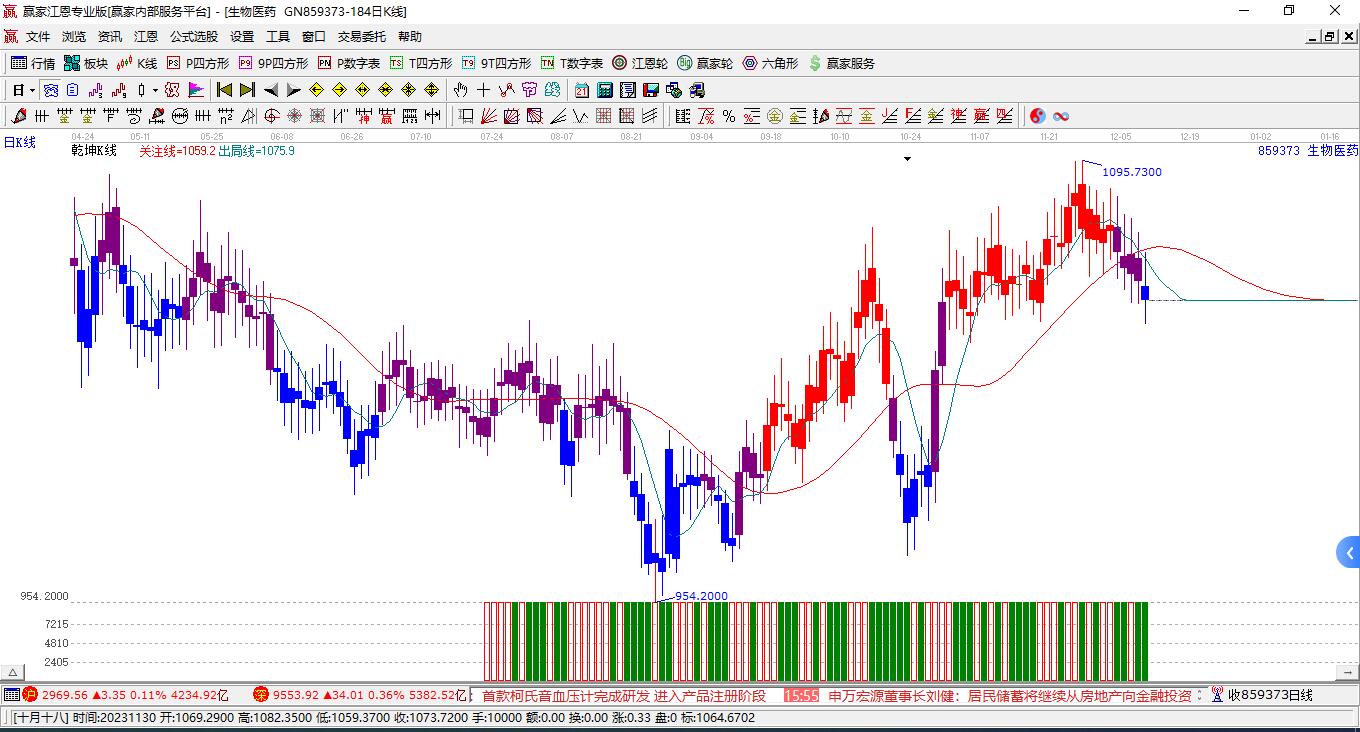The height and width of the screenshot is (732, 1360).
Task: Open the 工具 menu
Action: 278,37
